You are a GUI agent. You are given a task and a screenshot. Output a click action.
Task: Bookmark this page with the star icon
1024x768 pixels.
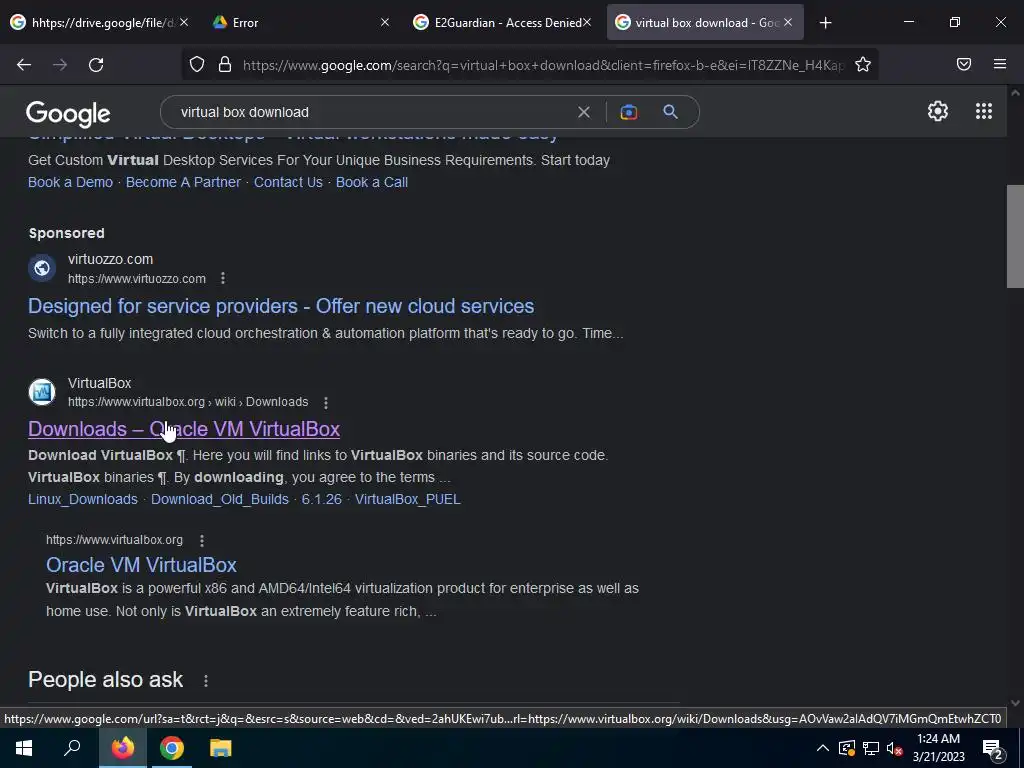863,64
